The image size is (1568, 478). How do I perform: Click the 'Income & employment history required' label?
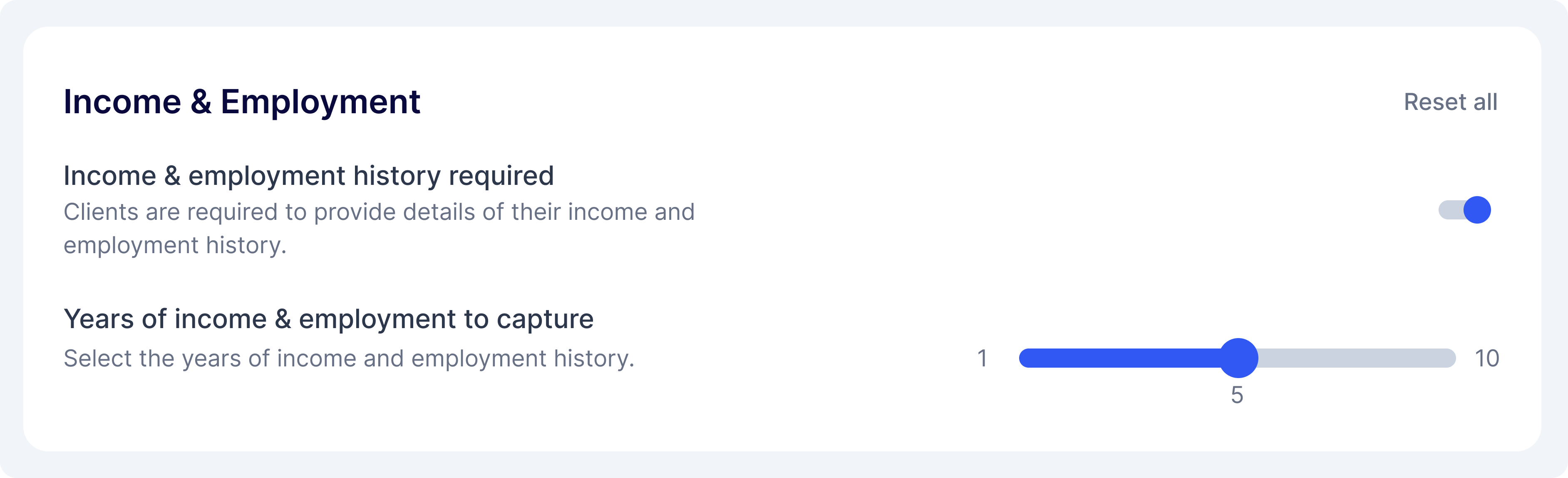click(x=309, y=176)
